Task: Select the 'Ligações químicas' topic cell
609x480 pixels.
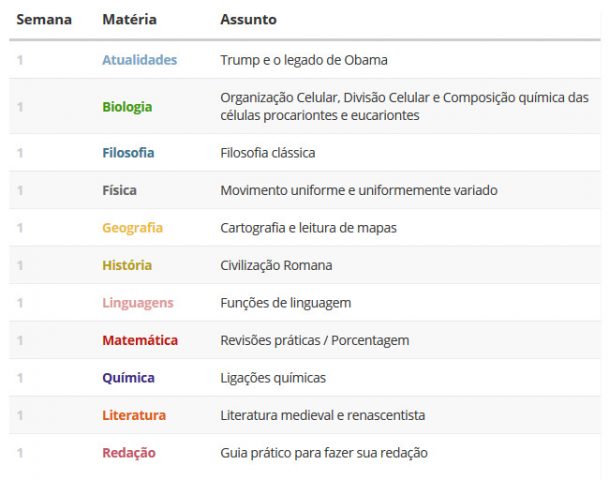Action: [273, 378]
